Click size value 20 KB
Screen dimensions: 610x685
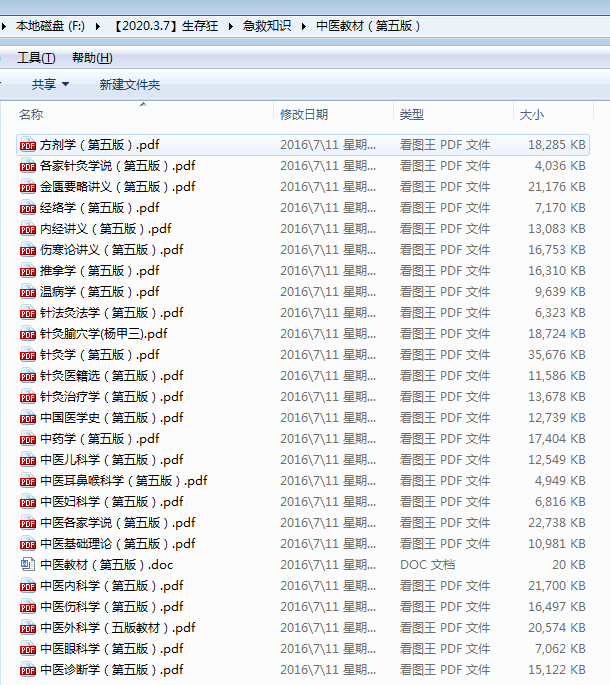tap(568, 564)
